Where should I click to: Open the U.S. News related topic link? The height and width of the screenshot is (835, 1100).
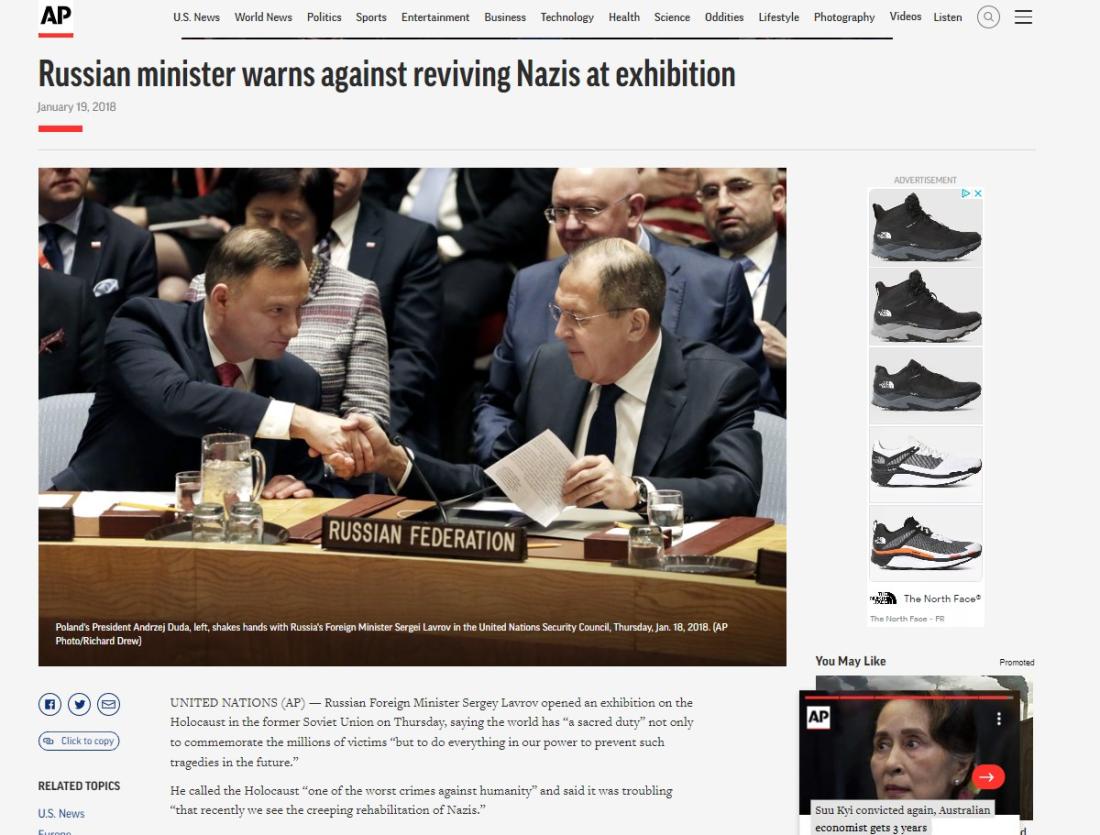pyautogui.click(x=61, y=813)
